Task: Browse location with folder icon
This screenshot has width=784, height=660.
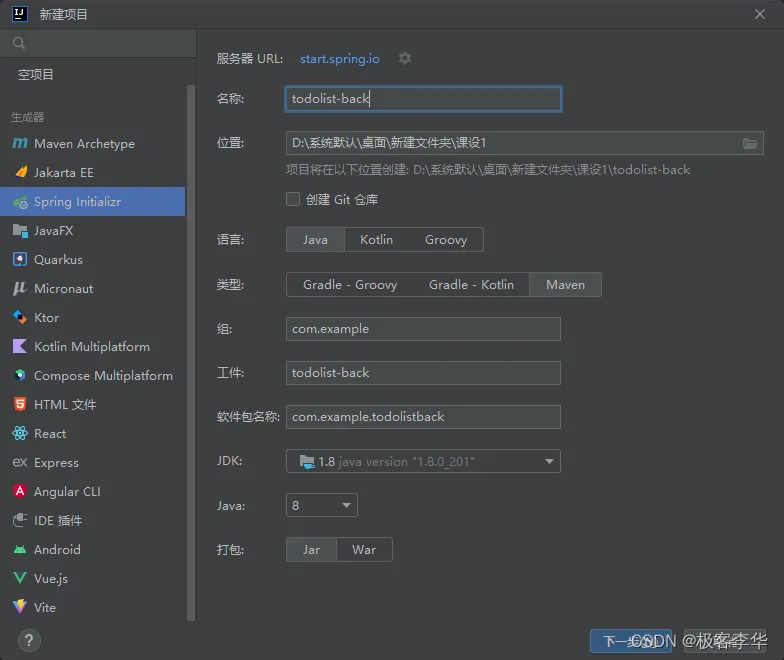Action: [x=750, y=144]
